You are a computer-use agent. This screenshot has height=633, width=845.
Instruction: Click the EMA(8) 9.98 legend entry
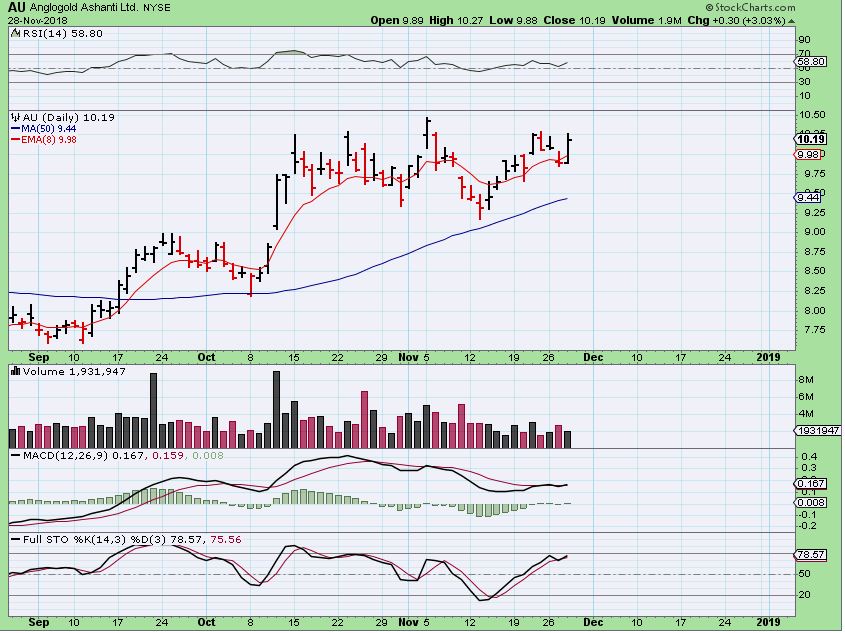49,140
